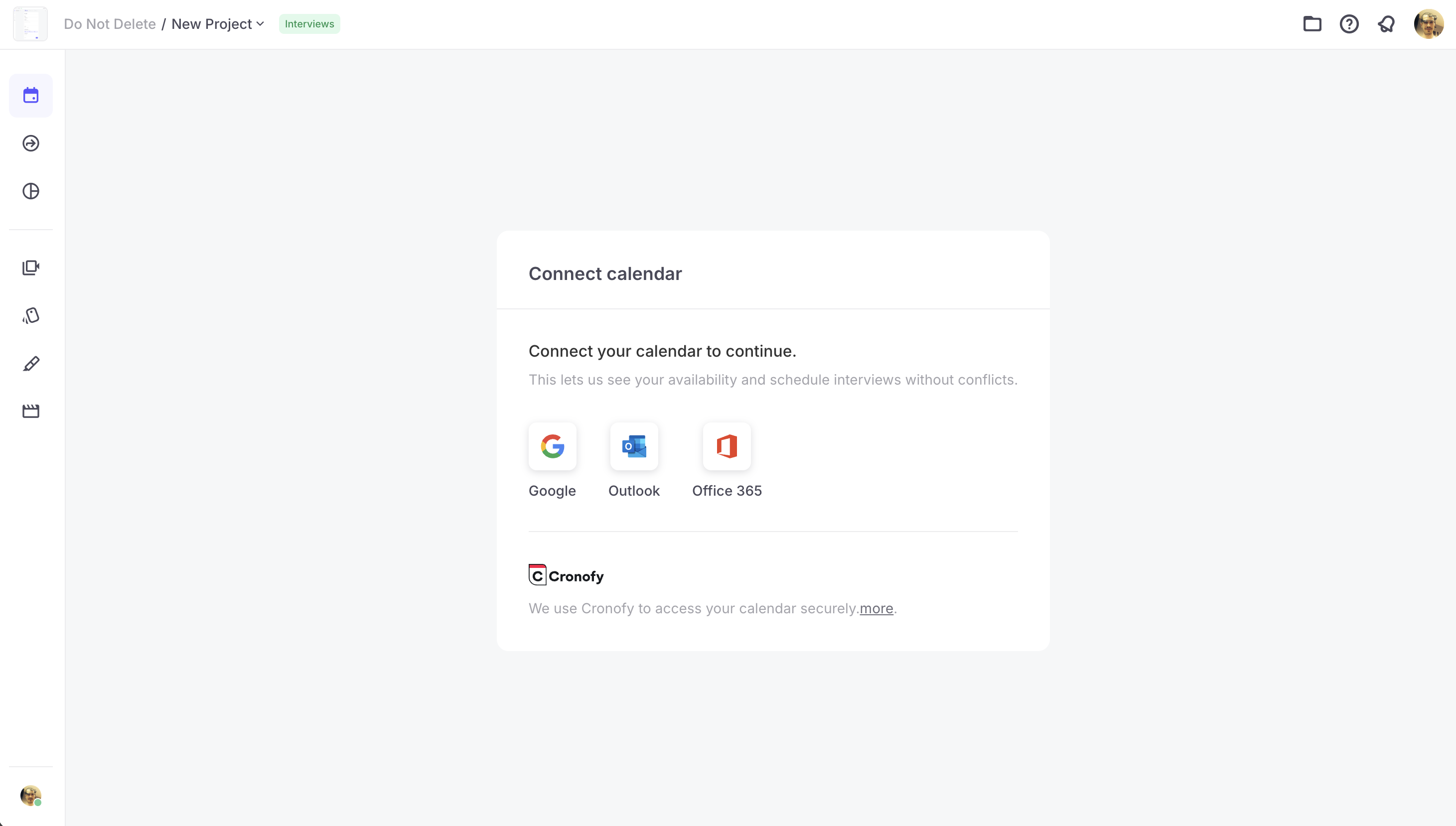
Task: Click 'Connect your calendar to continue.' text
Action: click(662, 351)
